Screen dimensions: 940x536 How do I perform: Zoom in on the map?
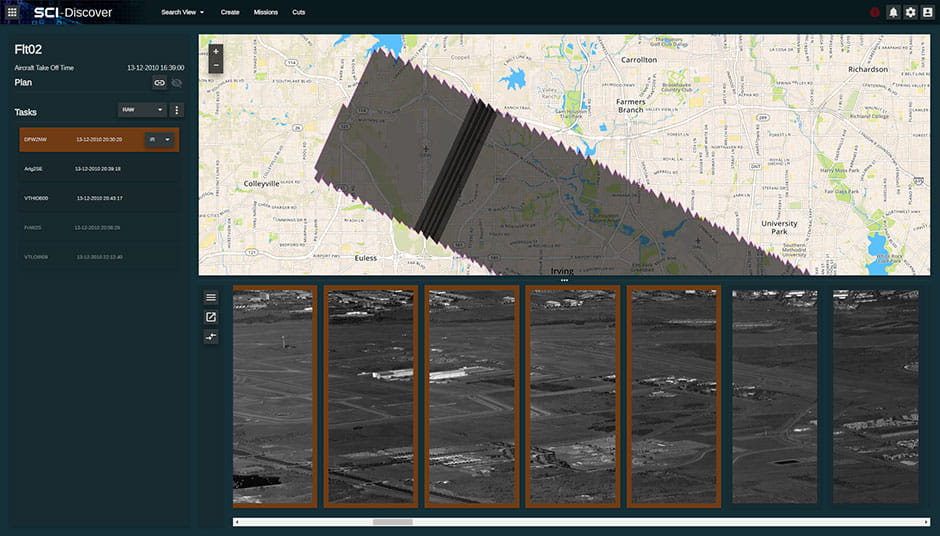point(216,50)
